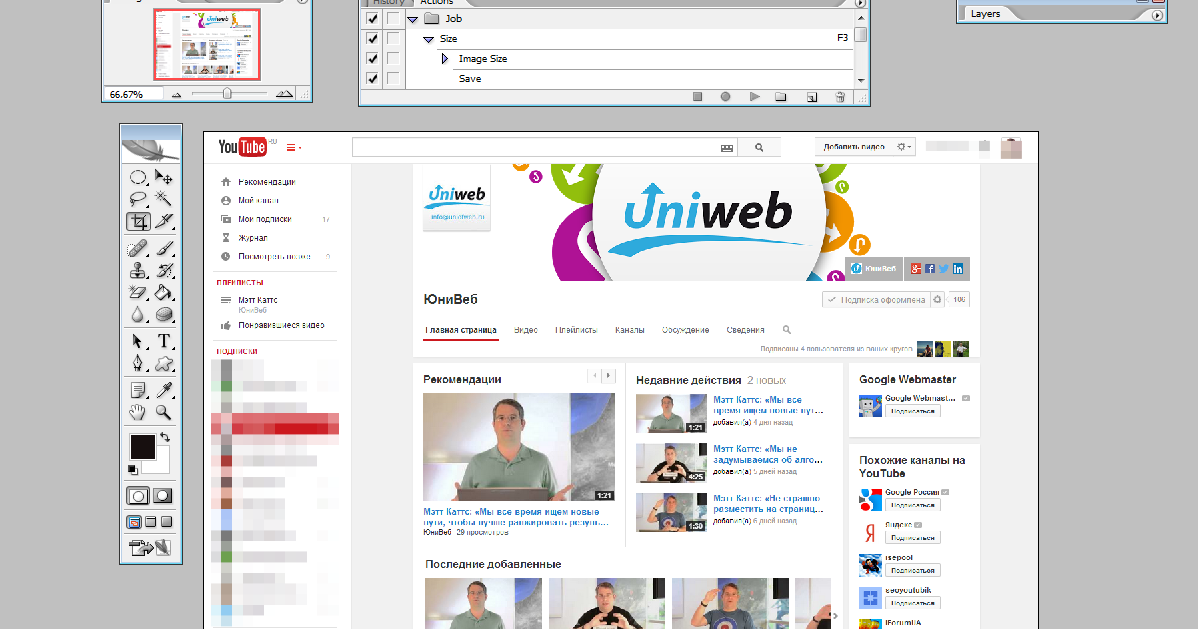
Task: Select the Path Selection arrow tool
Action: 138,341
